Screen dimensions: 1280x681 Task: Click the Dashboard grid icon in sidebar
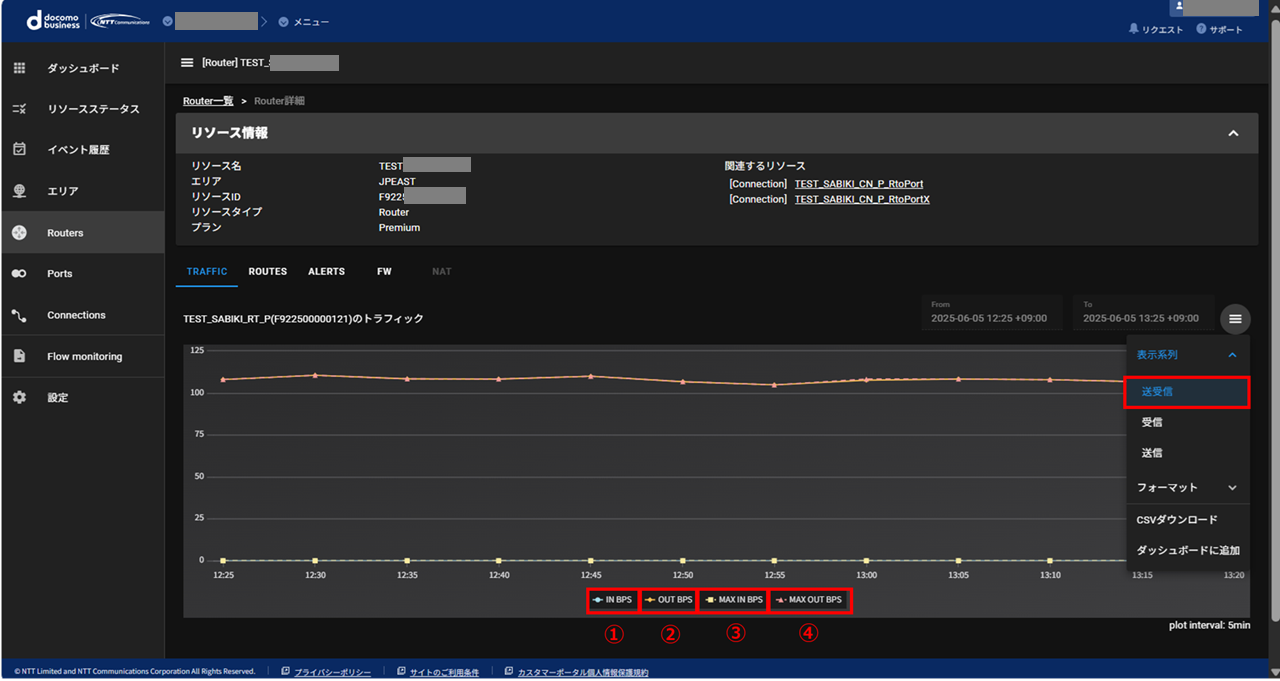pyautogui.click(x=19, y=68)
